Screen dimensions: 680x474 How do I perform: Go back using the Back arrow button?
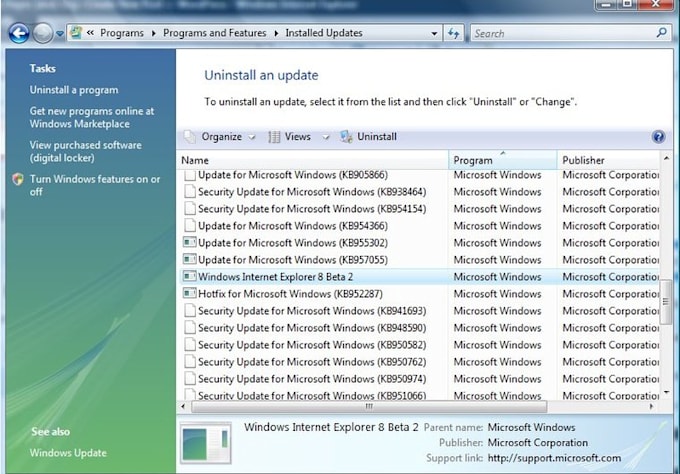[19, 33]
